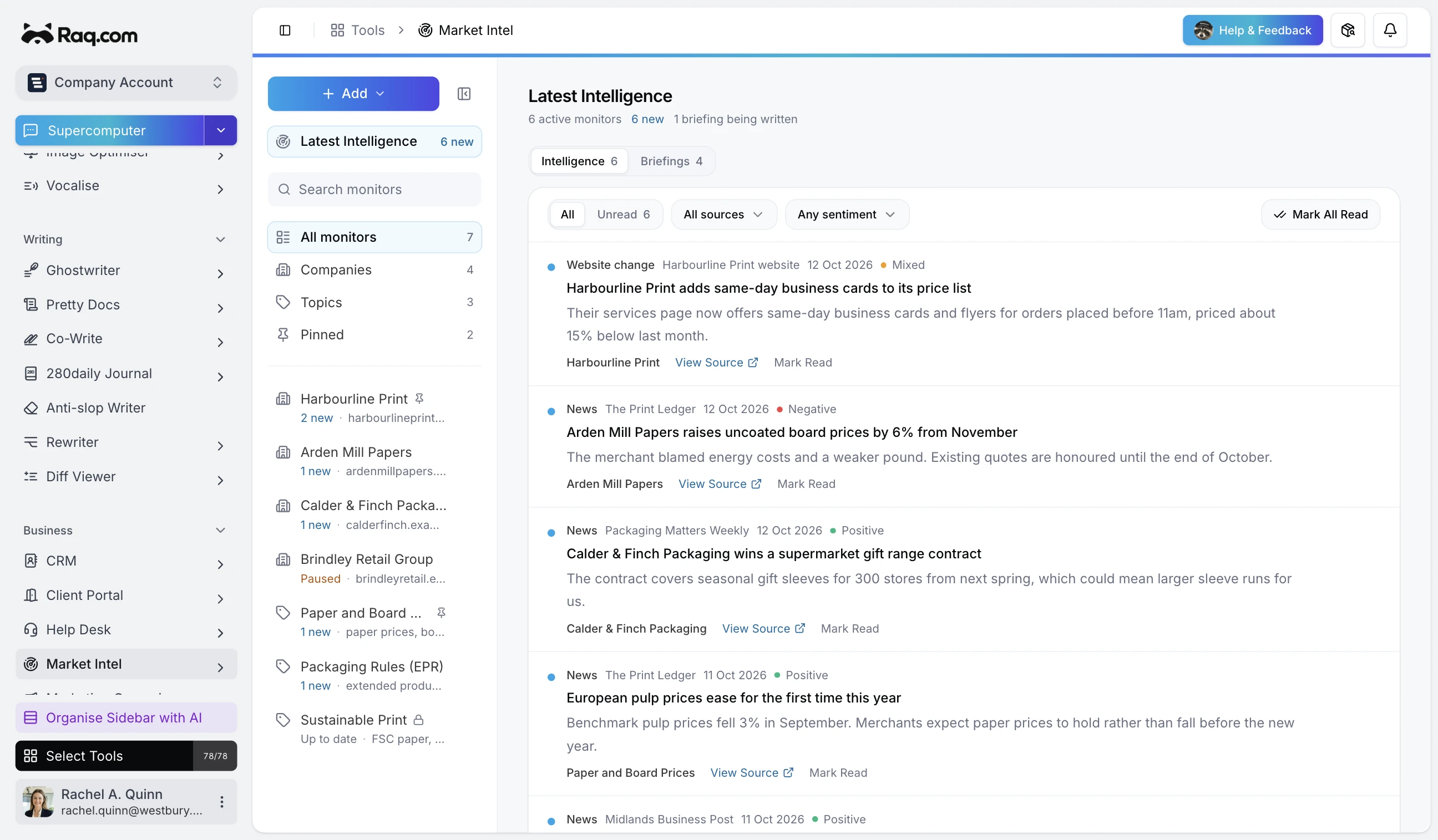
Task: Click '6 new' link under Latest Intelligence heading
Action: click(x=647, y=119)
